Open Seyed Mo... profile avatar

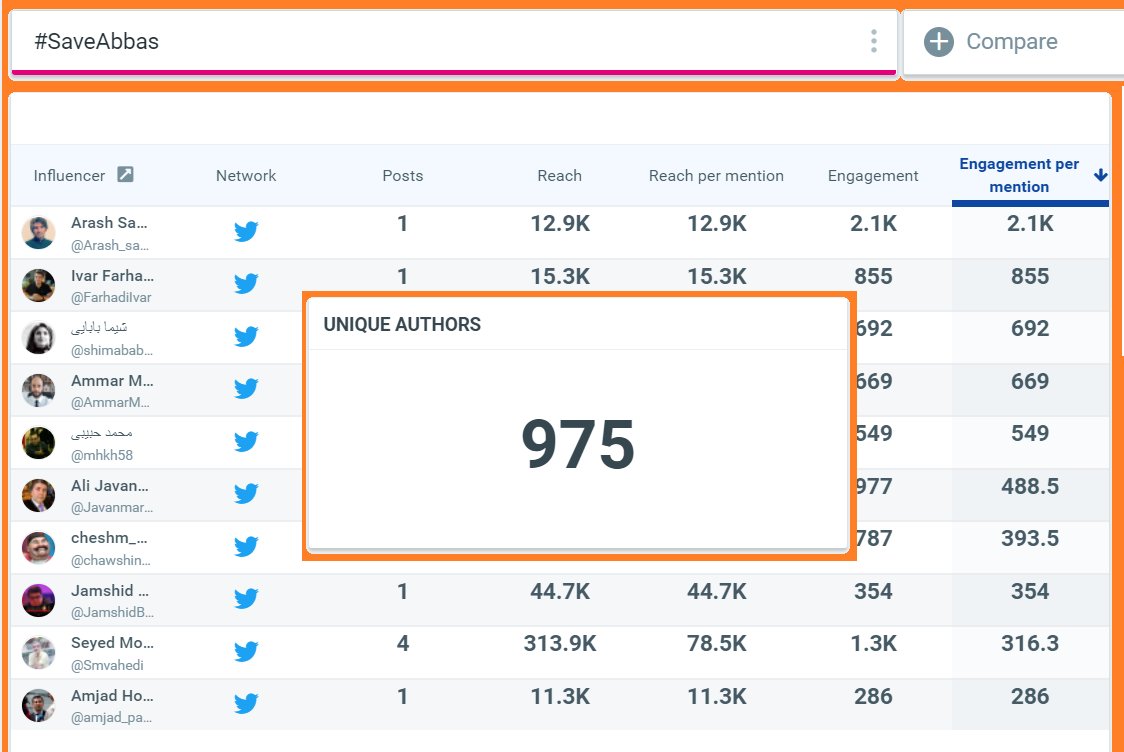click(x=39, y=653)
